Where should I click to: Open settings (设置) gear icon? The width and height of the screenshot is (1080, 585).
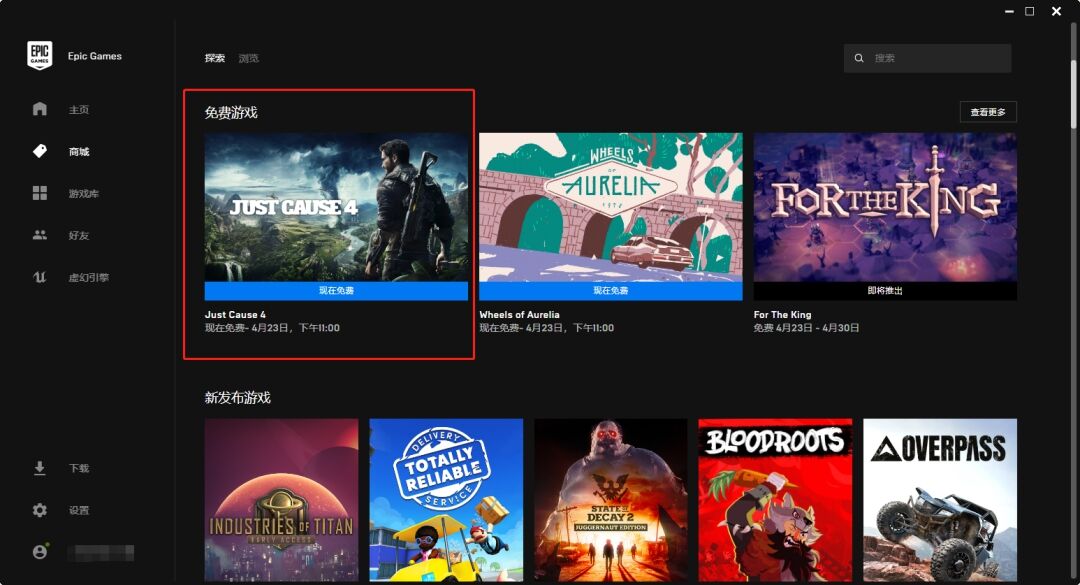40,510
